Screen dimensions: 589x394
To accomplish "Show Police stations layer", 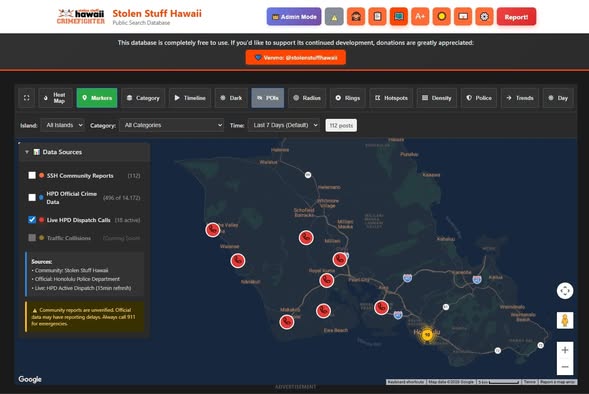I will click(479, 98).
